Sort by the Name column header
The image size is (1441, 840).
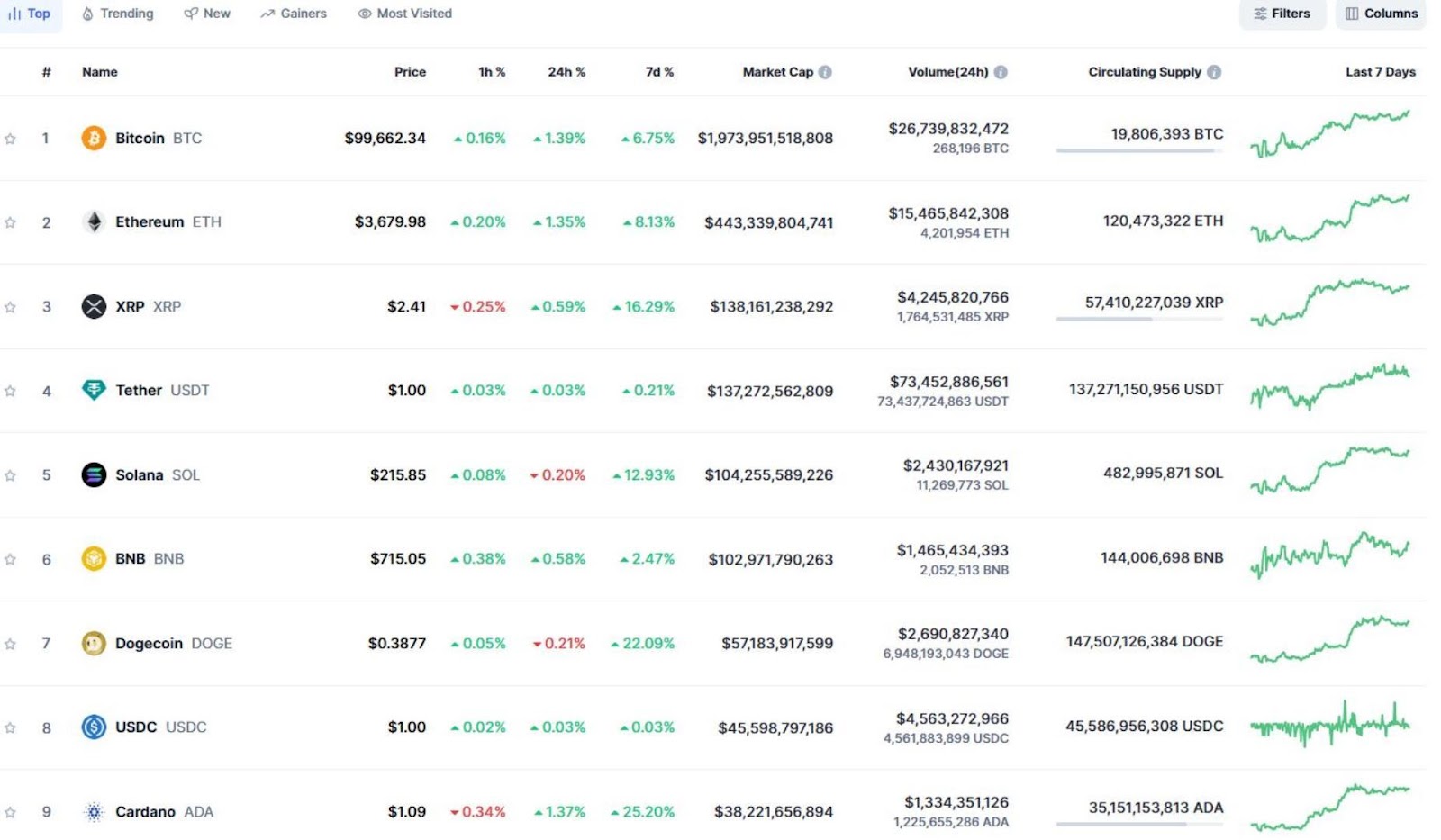click(x=100, y=72)
